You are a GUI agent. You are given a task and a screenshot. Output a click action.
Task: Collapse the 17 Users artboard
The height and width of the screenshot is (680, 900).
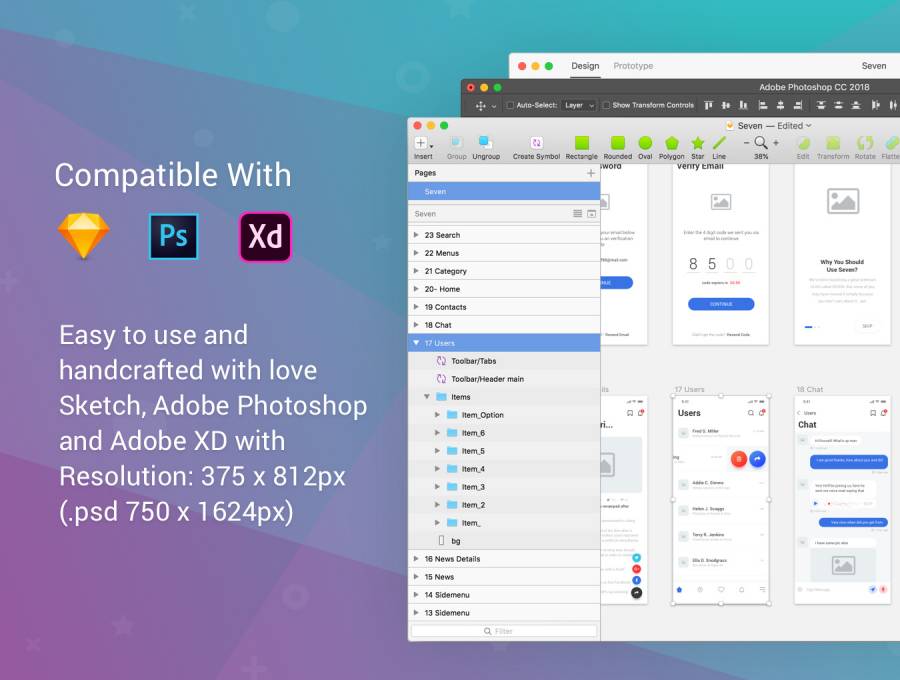pos(416,343)
